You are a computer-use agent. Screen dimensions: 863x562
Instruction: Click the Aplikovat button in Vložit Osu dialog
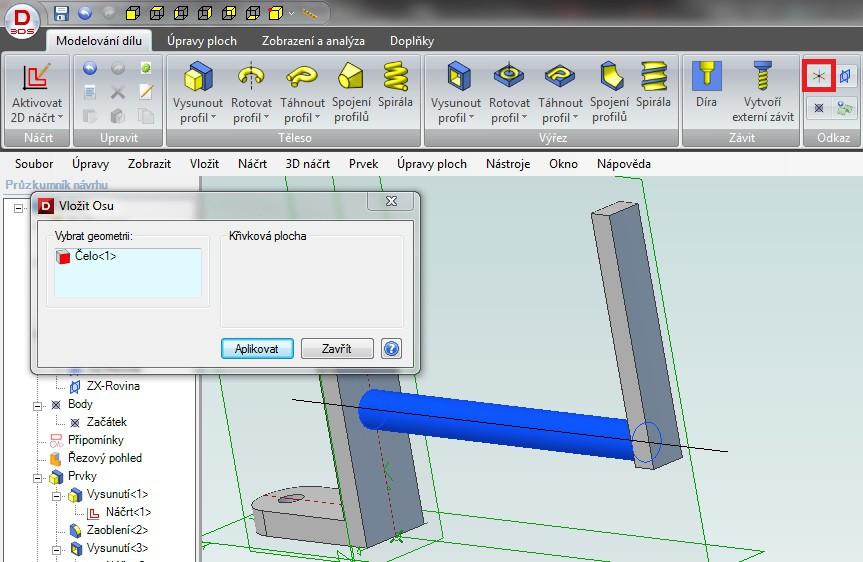click(x=257, y=348)
